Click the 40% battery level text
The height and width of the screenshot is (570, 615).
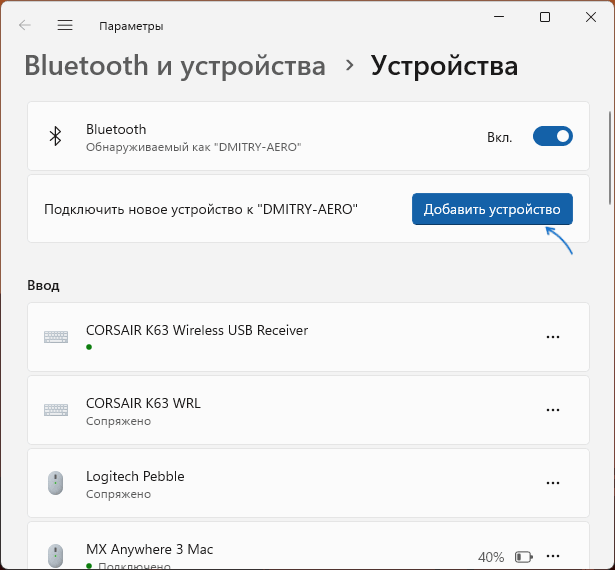(x=491, y=557)
